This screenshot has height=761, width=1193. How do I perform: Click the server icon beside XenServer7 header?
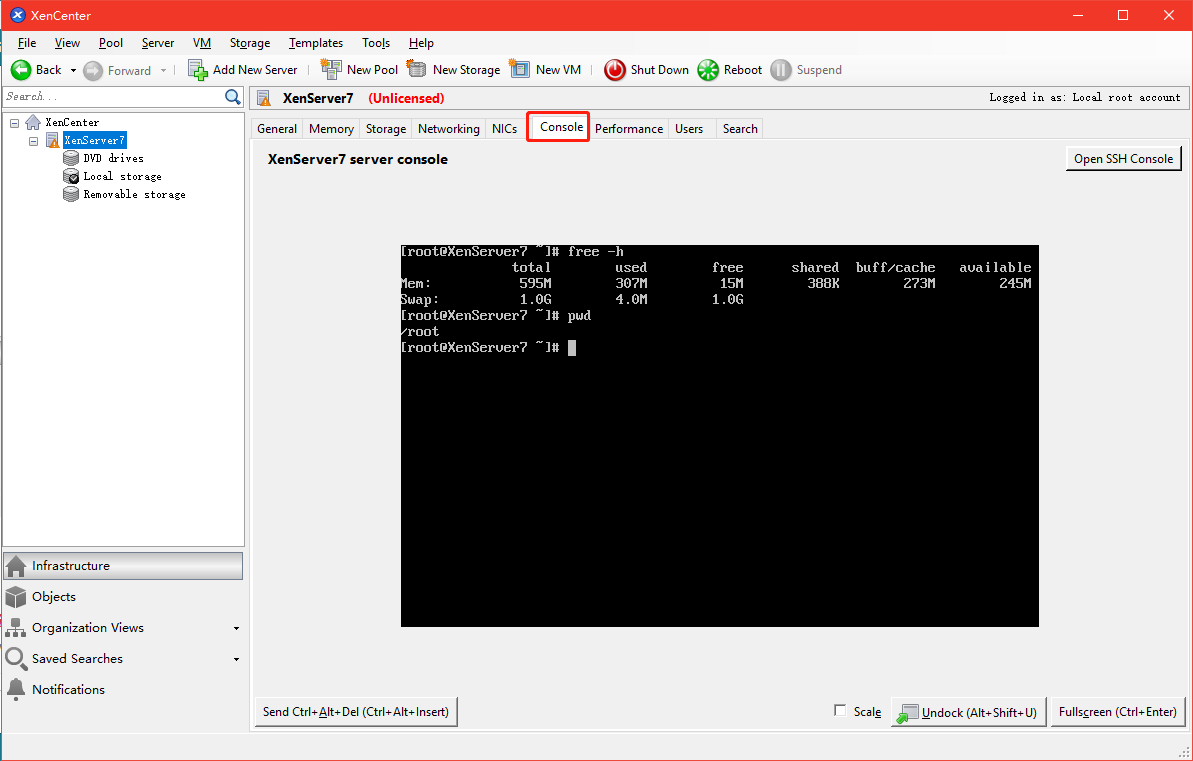point(264,98)
